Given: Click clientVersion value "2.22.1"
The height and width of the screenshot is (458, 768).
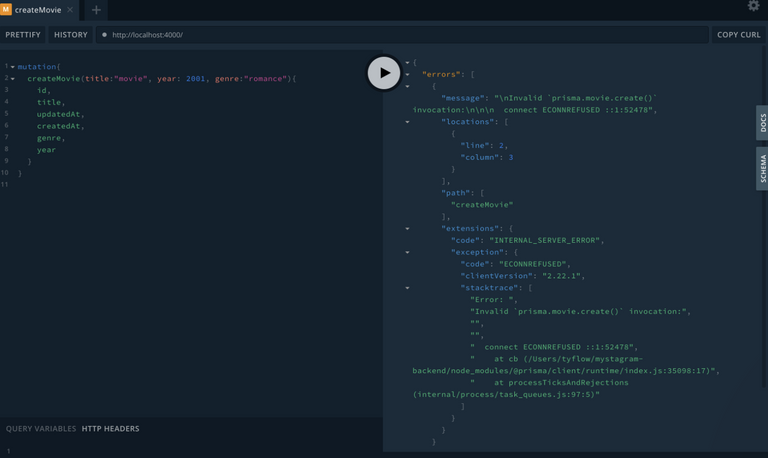Looking at the screenshot, I should pyautogui.click(x=561, y=276).
